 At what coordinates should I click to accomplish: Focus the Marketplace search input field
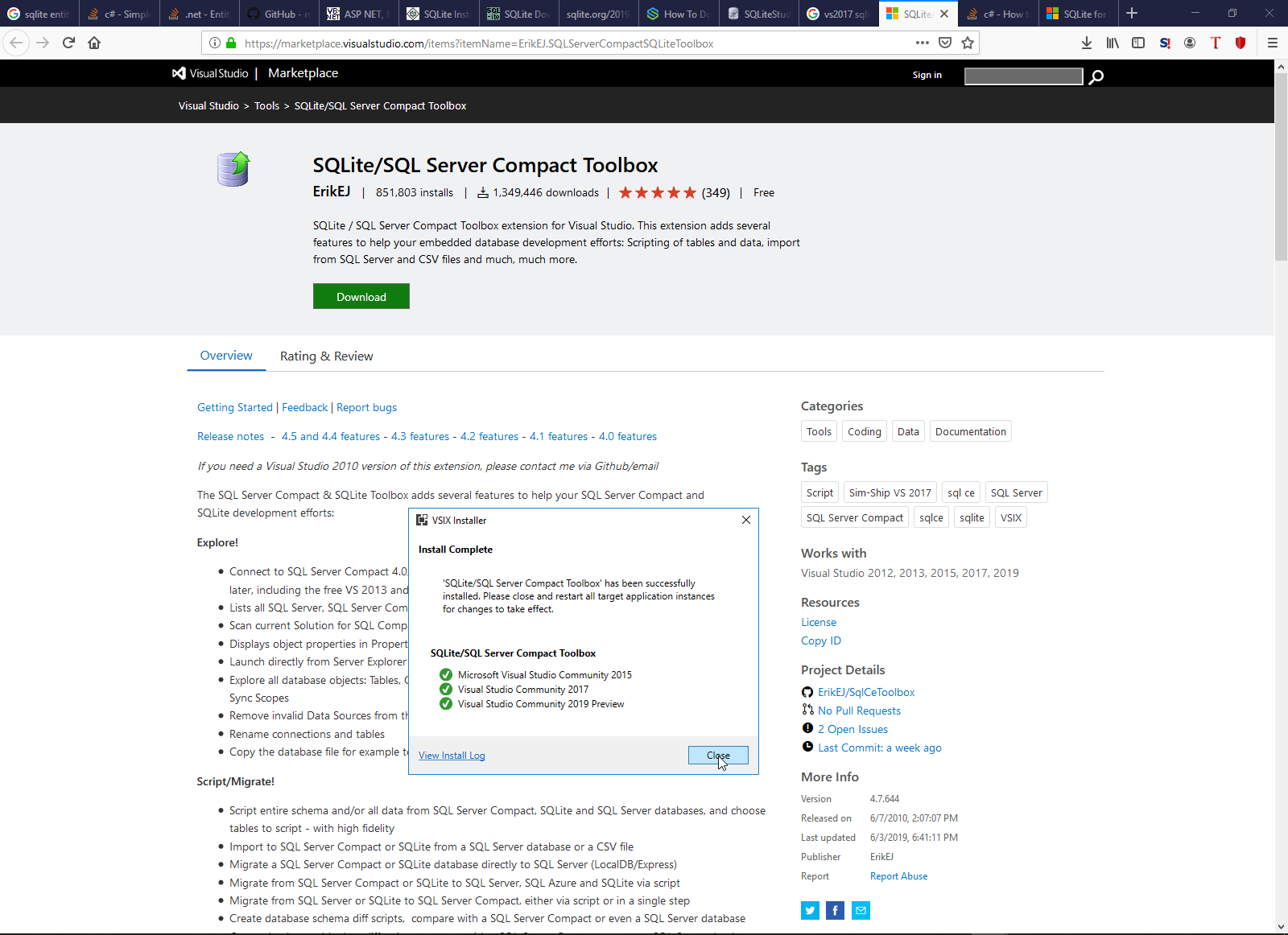tap(1024, 76)
